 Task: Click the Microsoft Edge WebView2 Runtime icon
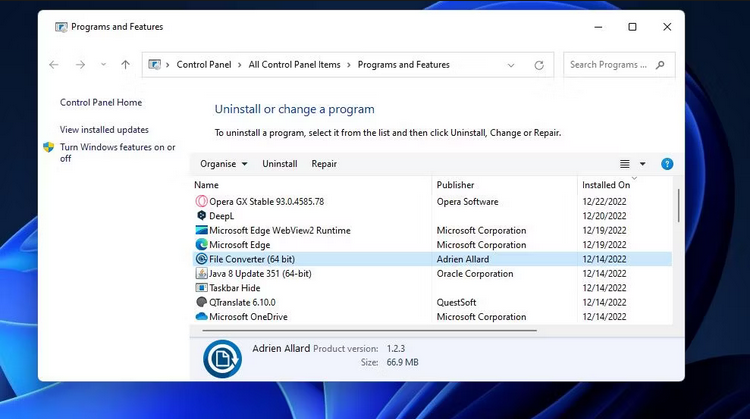[202, 230]
